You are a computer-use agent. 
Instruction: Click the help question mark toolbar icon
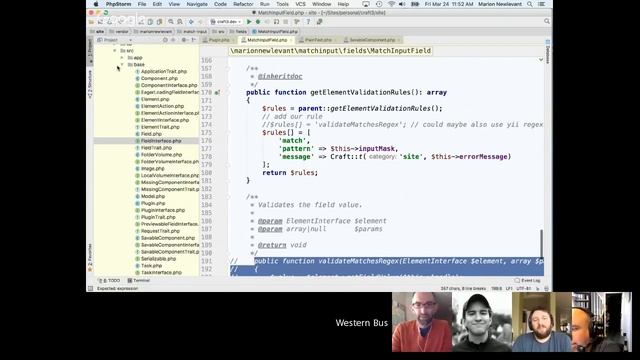tap(308, 22)
